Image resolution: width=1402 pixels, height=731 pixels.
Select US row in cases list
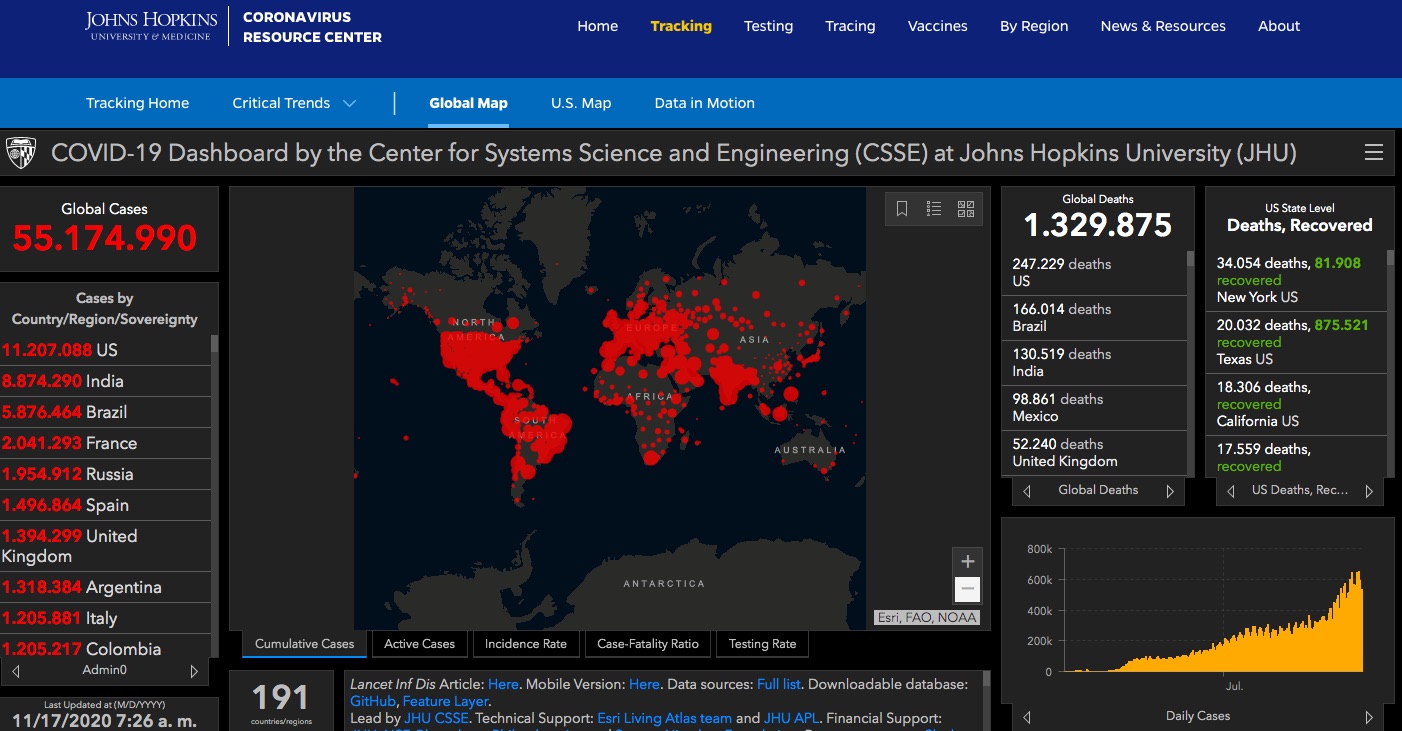pos(105,350)
